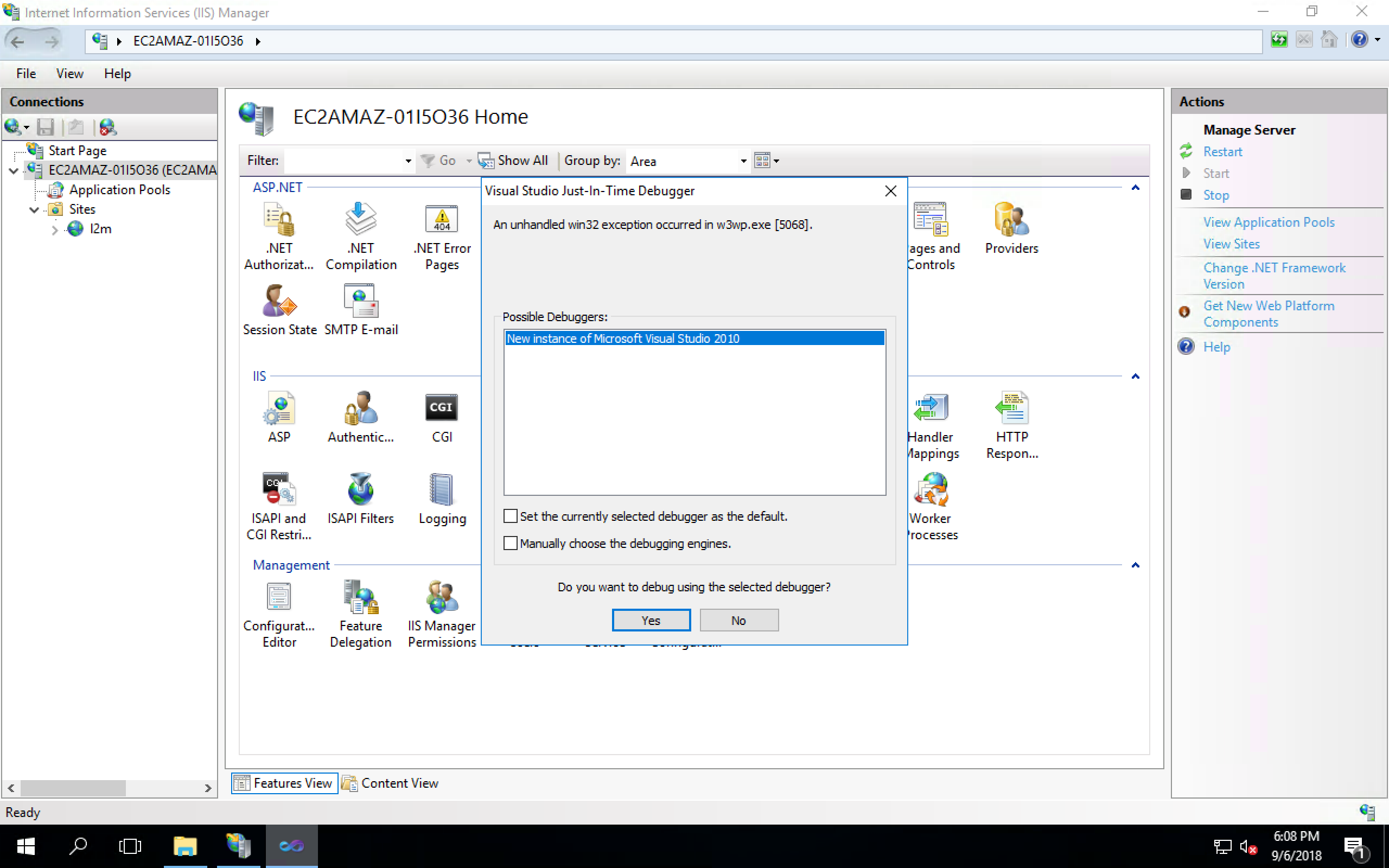Viewport: 1389px width, 868px height.
Task: Expand Sites tree node in Connections
Action: click(x=34, y=209)
